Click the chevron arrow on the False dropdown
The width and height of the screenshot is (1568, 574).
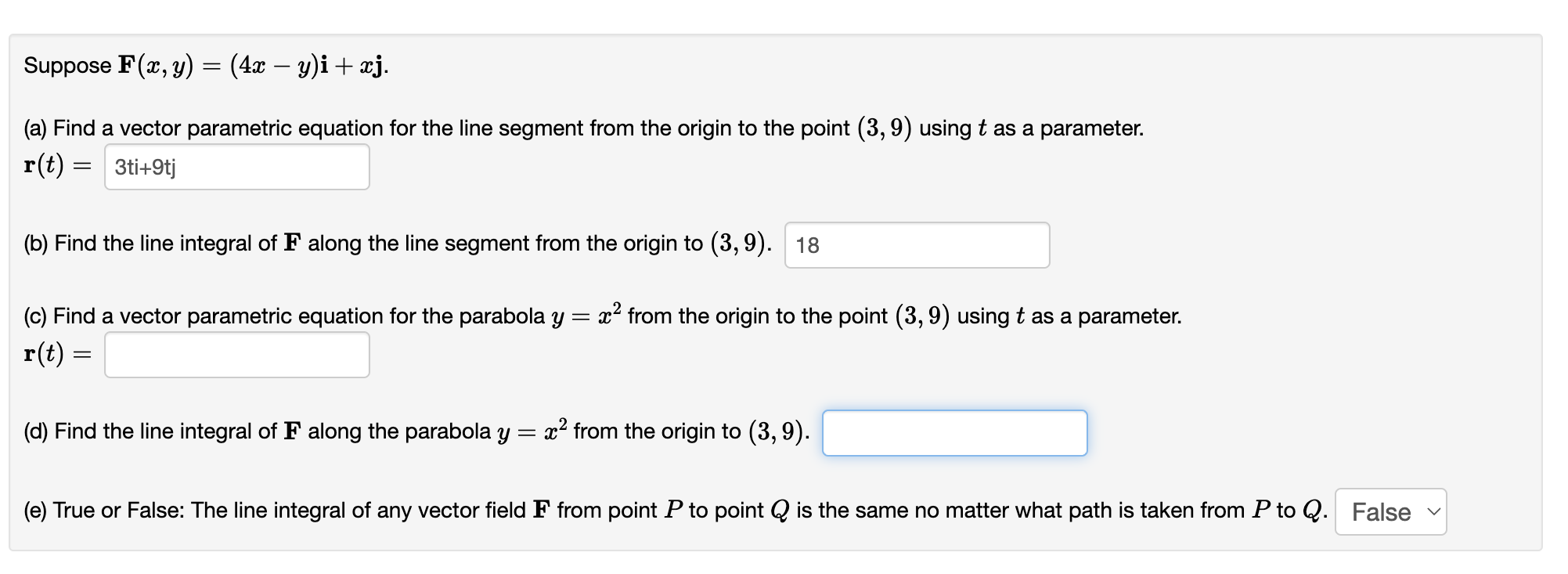coord(1433,512)
